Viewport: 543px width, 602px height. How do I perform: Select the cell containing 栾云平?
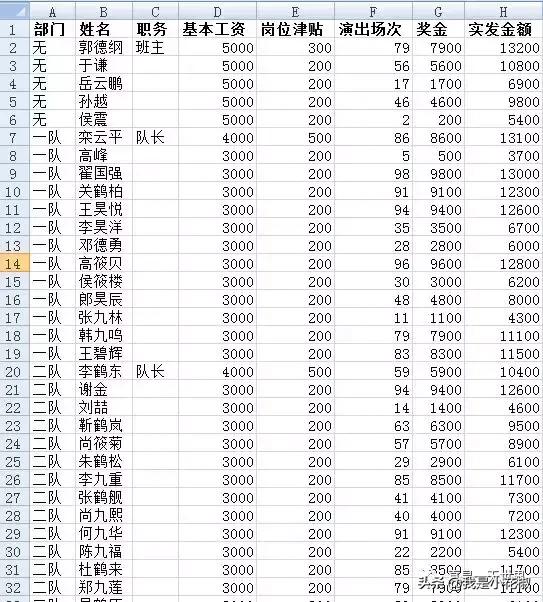coord(104,137)
